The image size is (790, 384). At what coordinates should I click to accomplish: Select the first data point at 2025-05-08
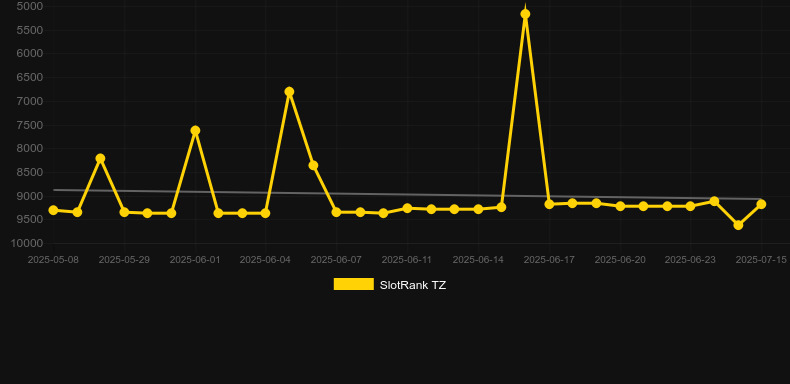tap(53, 210)
